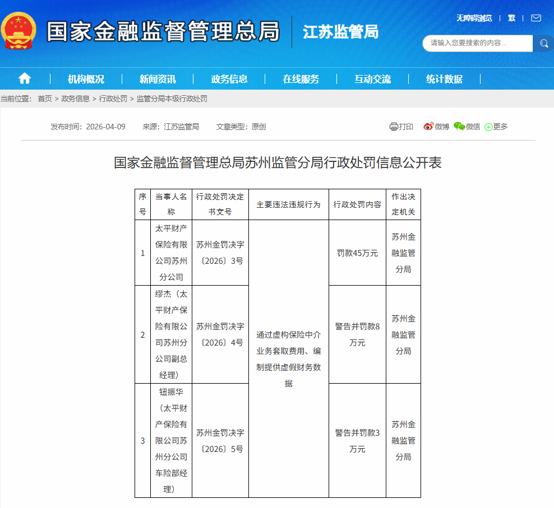Open the 统计数据 menu
This screenshot has width=554, height=508.
click(444, 79)
